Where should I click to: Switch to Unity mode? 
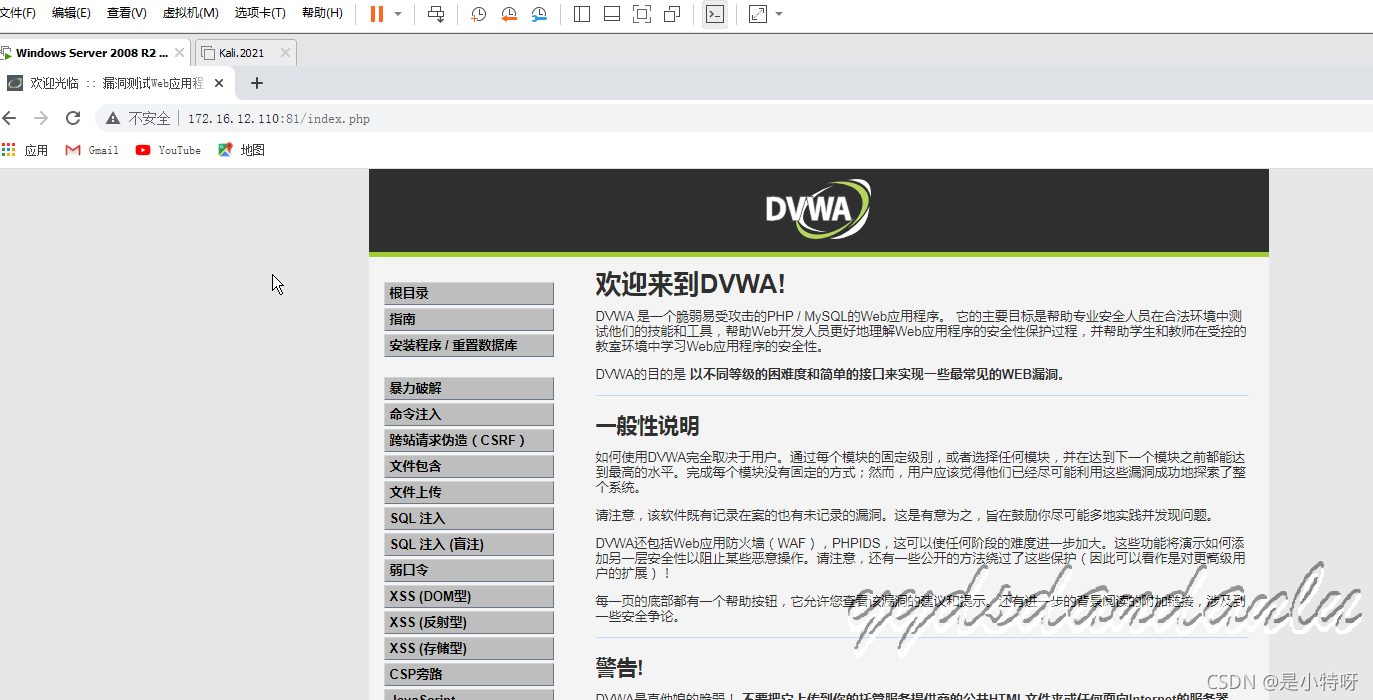click(672, 14)
